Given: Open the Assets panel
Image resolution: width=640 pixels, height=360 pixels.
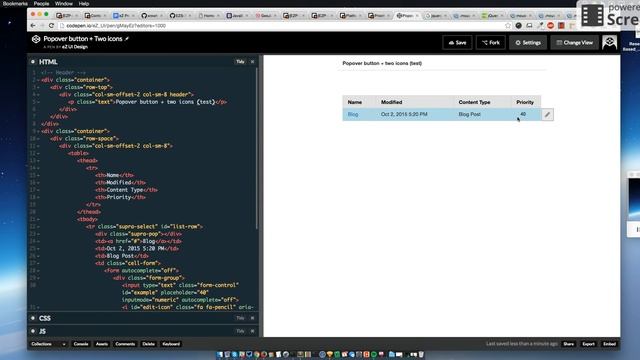Looking at the screenshot, I should 102,344.
